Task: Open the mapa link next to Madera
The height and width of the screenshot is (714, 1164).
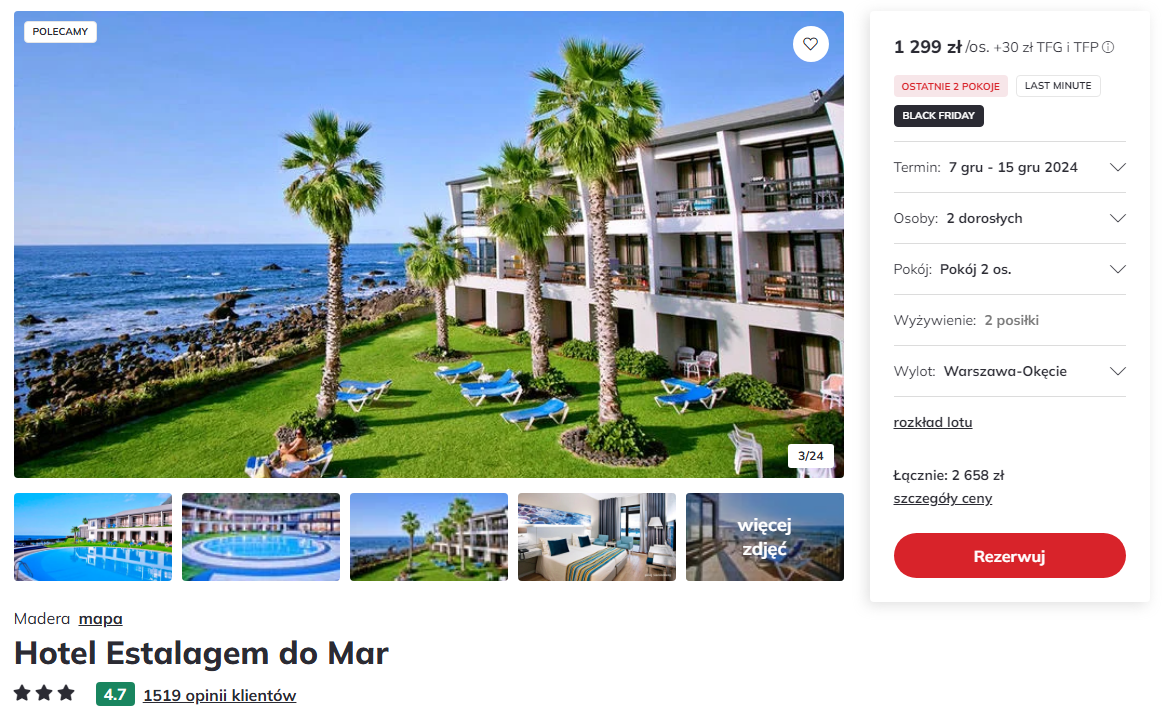Action: point(100,618)
